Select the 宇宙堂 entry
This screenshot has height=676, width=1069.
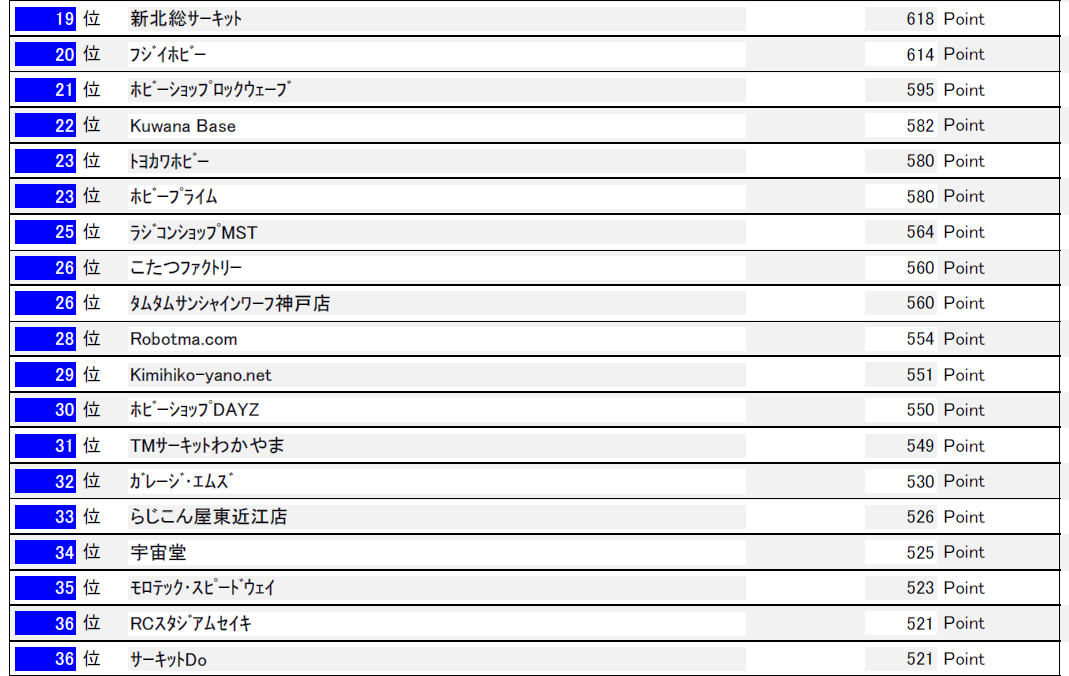[x=158, y=552]
